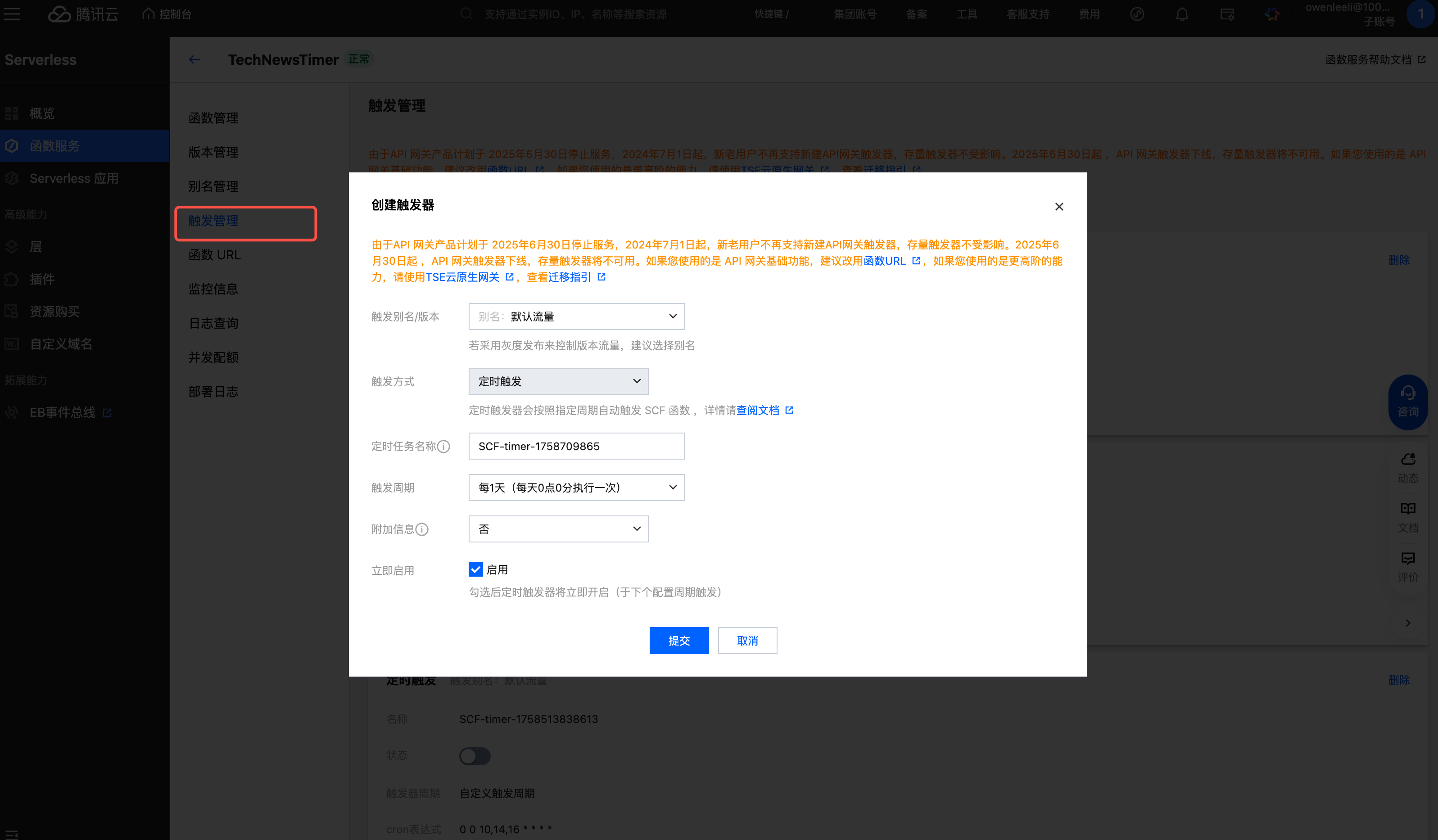
Task: Expand the 触发别名/版本 dropdown
Action: 576,316
